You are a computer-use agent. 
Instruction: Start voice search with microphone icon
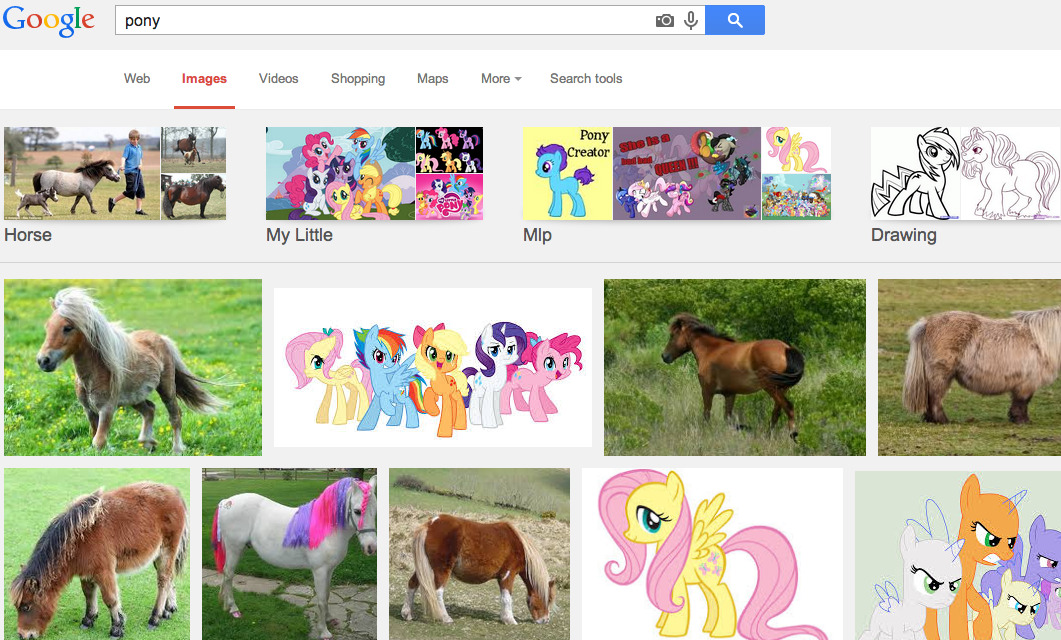pos(690,20)
